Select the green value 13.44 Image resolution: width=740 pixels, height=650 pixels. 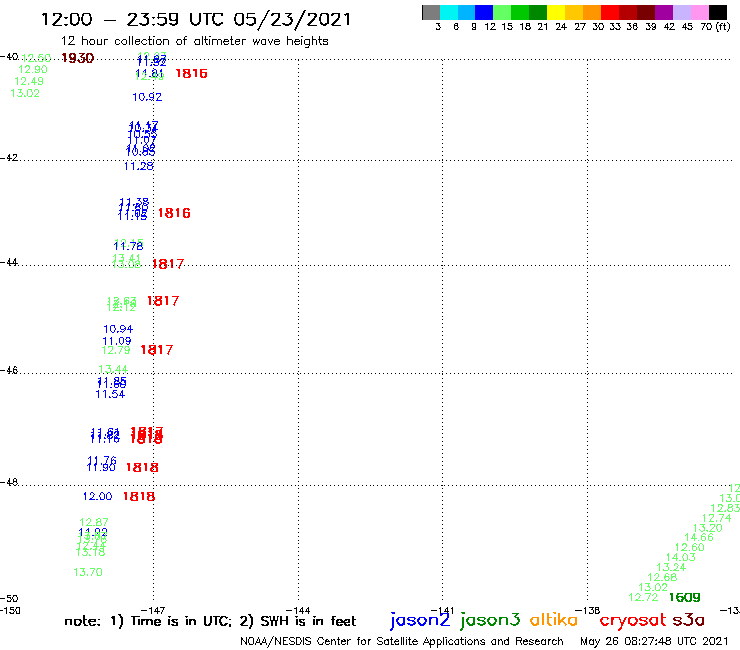tap(113, 369)
